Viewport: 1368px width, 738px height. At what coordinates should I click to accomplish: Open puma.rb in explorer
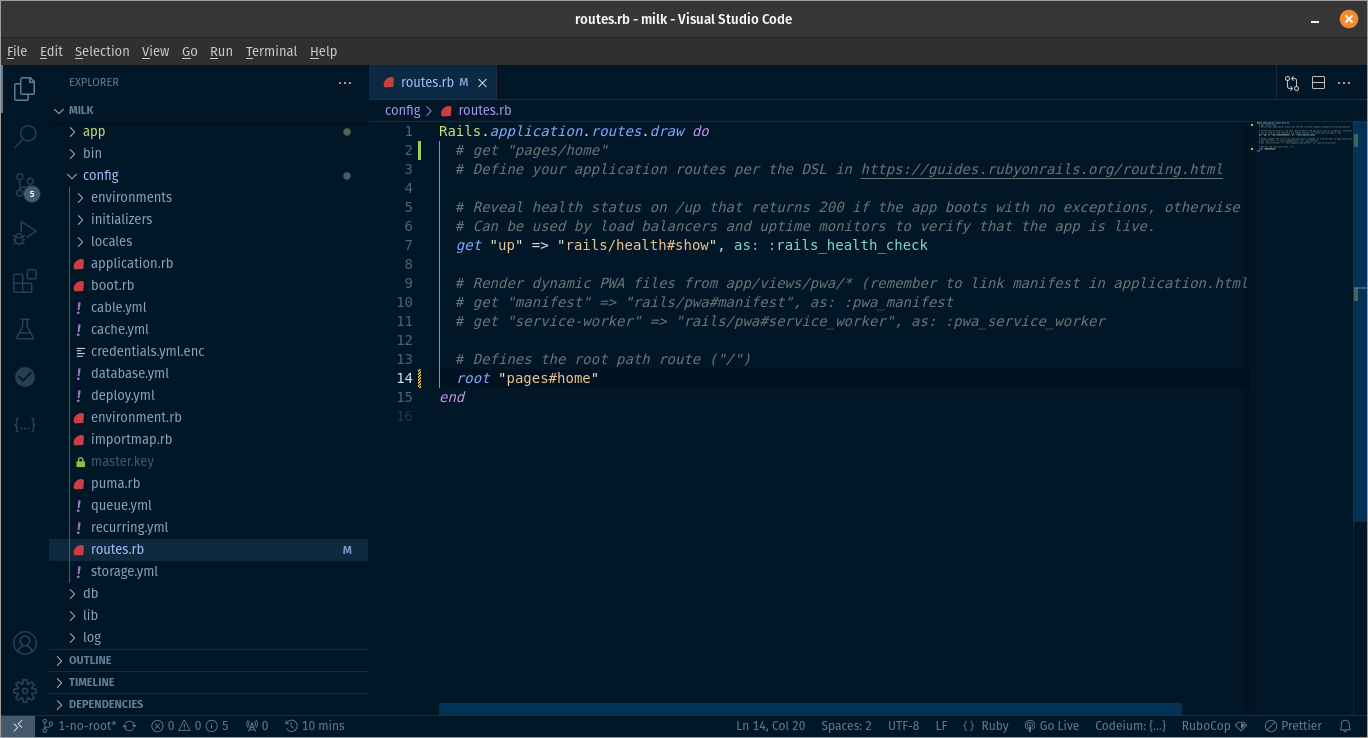click(x=208, y=484)
